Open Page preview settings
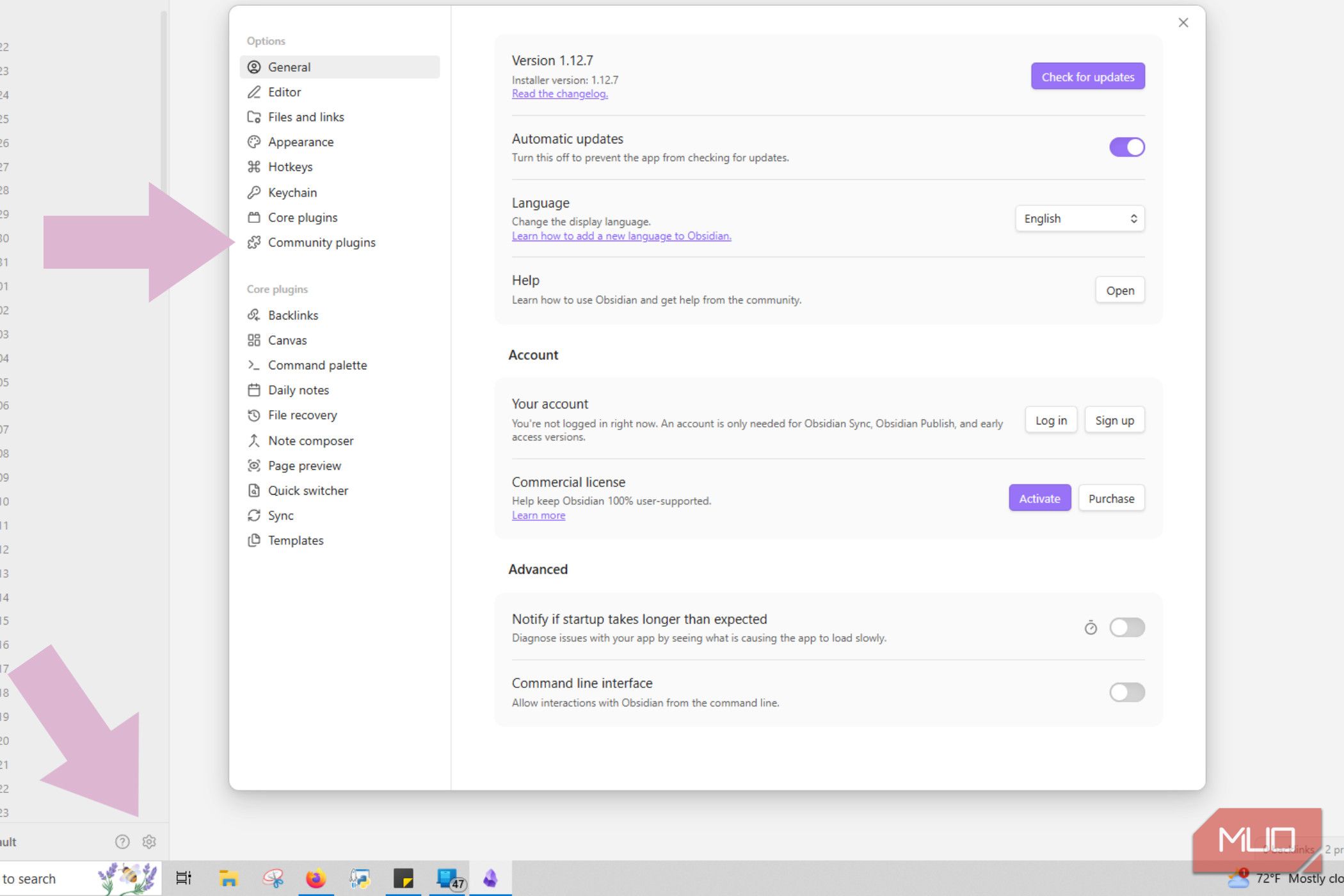This screenshot has width=1344, height=896. [x=340, y=466]
